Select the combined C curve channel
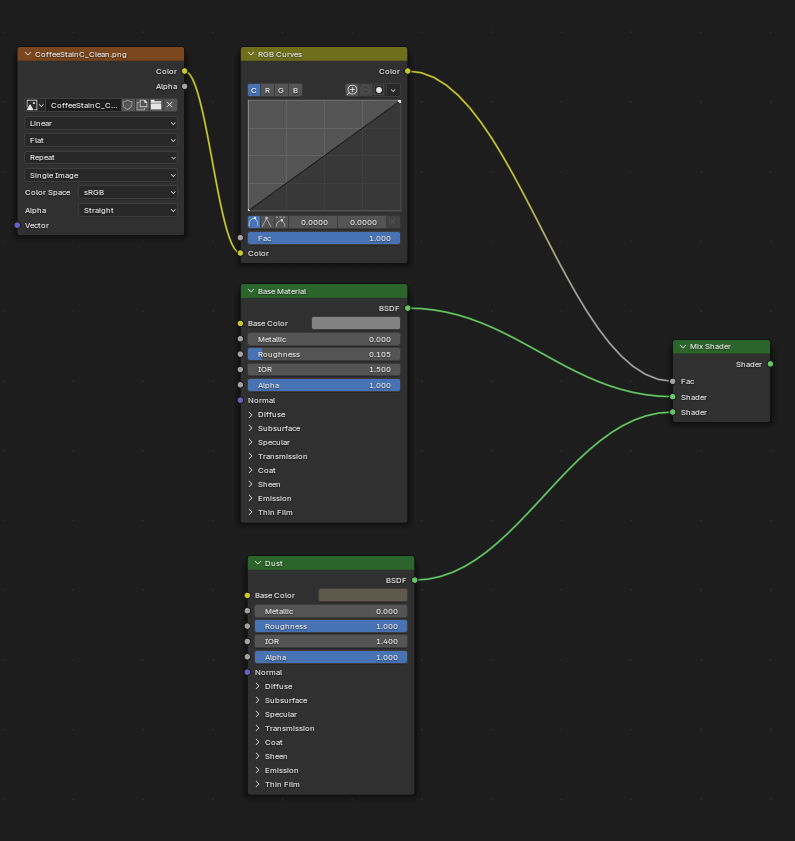 point(254,90)
